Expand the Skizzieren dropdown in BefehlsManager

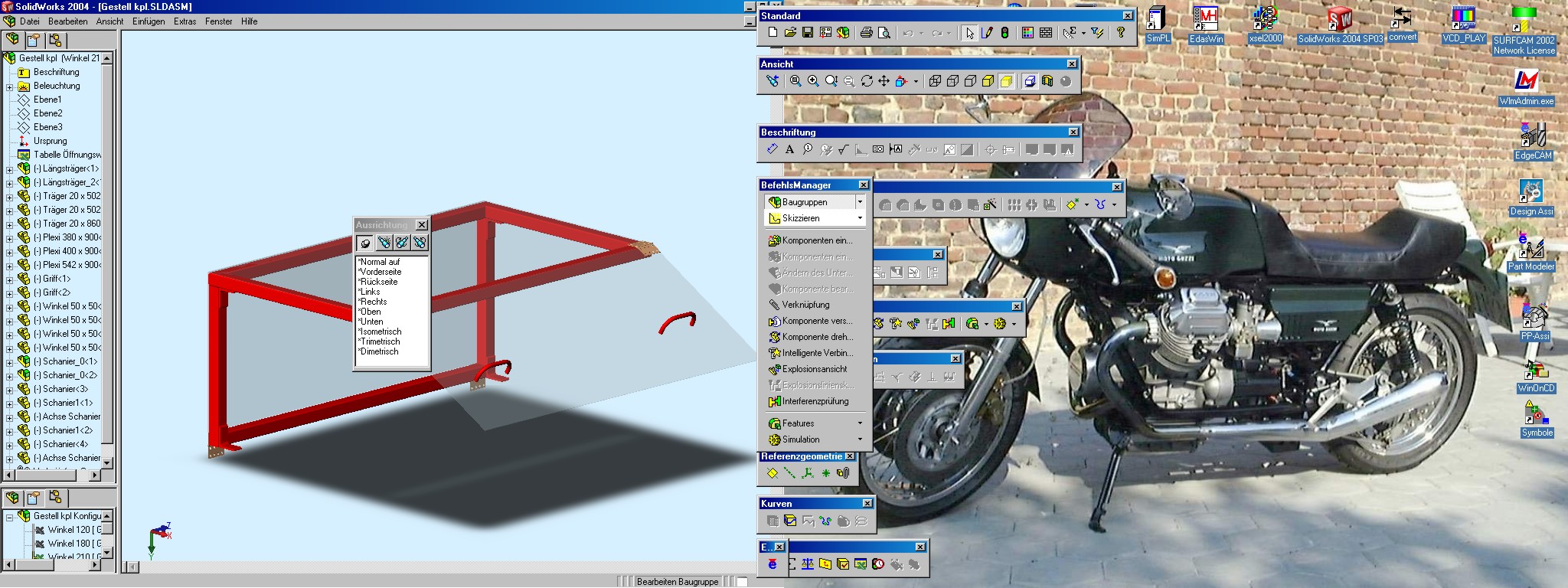pyautogui.click(x=860, y=218)
